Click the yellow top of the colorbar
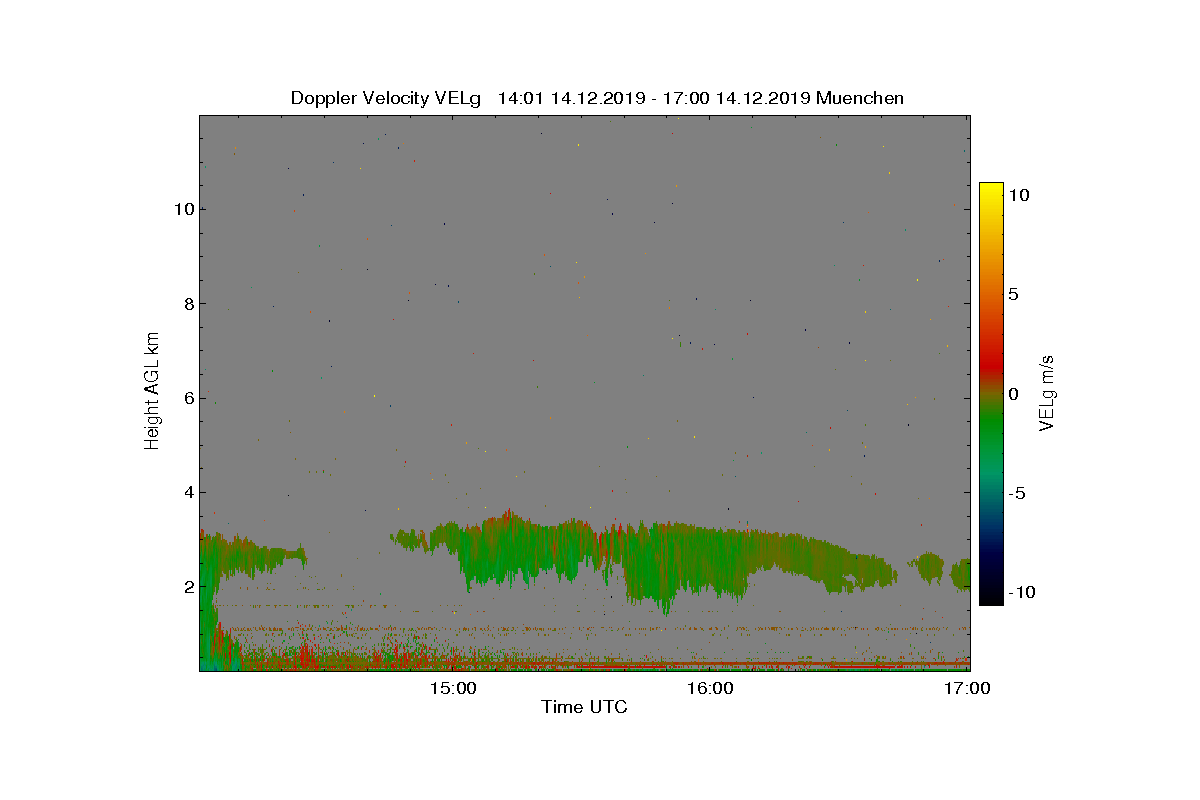 (991, 192)
